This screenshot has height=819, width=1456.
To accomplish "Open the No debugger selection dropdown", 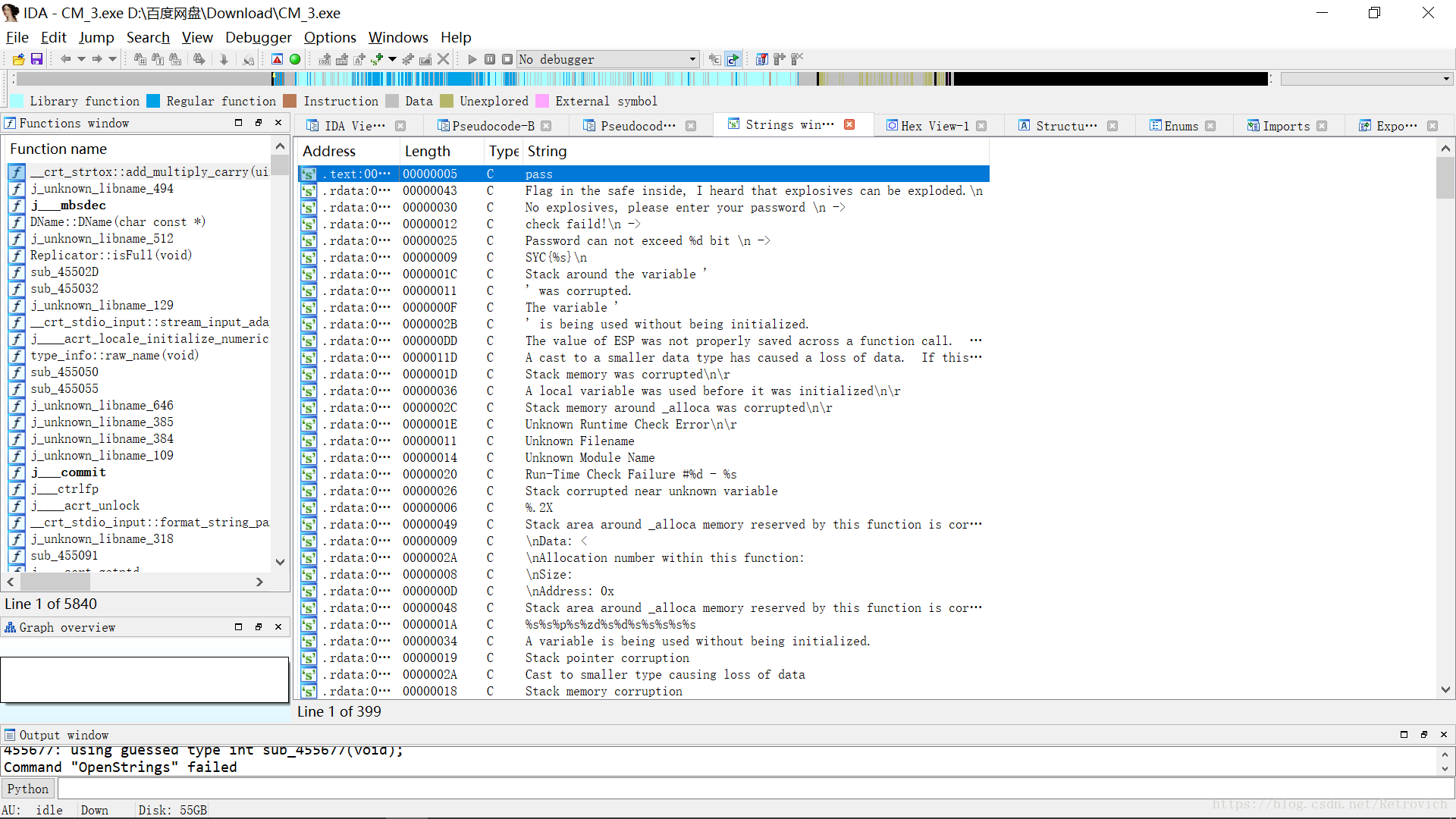I will point(607,59).
